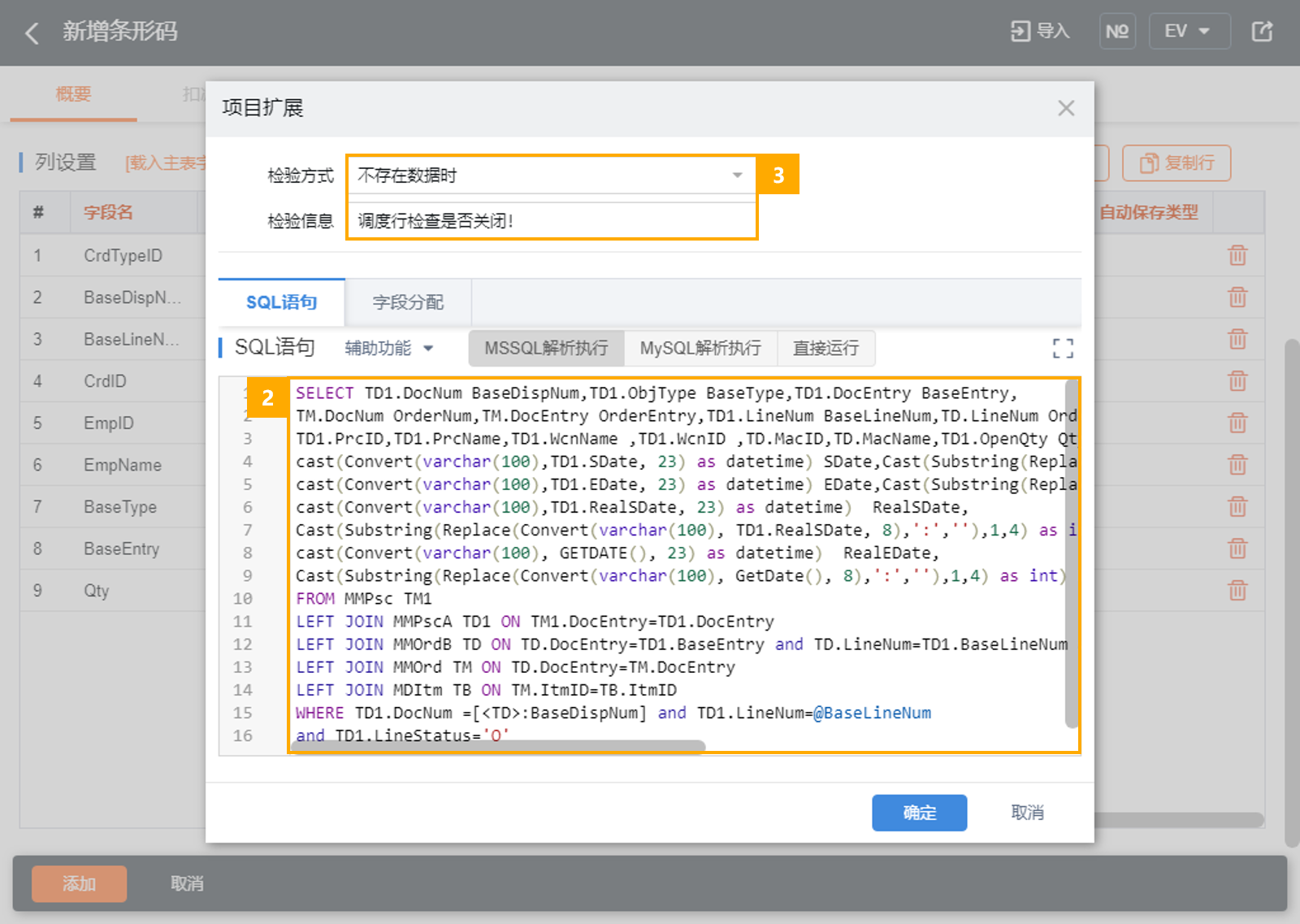Select the BaseDispN... field cell
Screen dimensions: 1300x924
[x=132, y=297]
